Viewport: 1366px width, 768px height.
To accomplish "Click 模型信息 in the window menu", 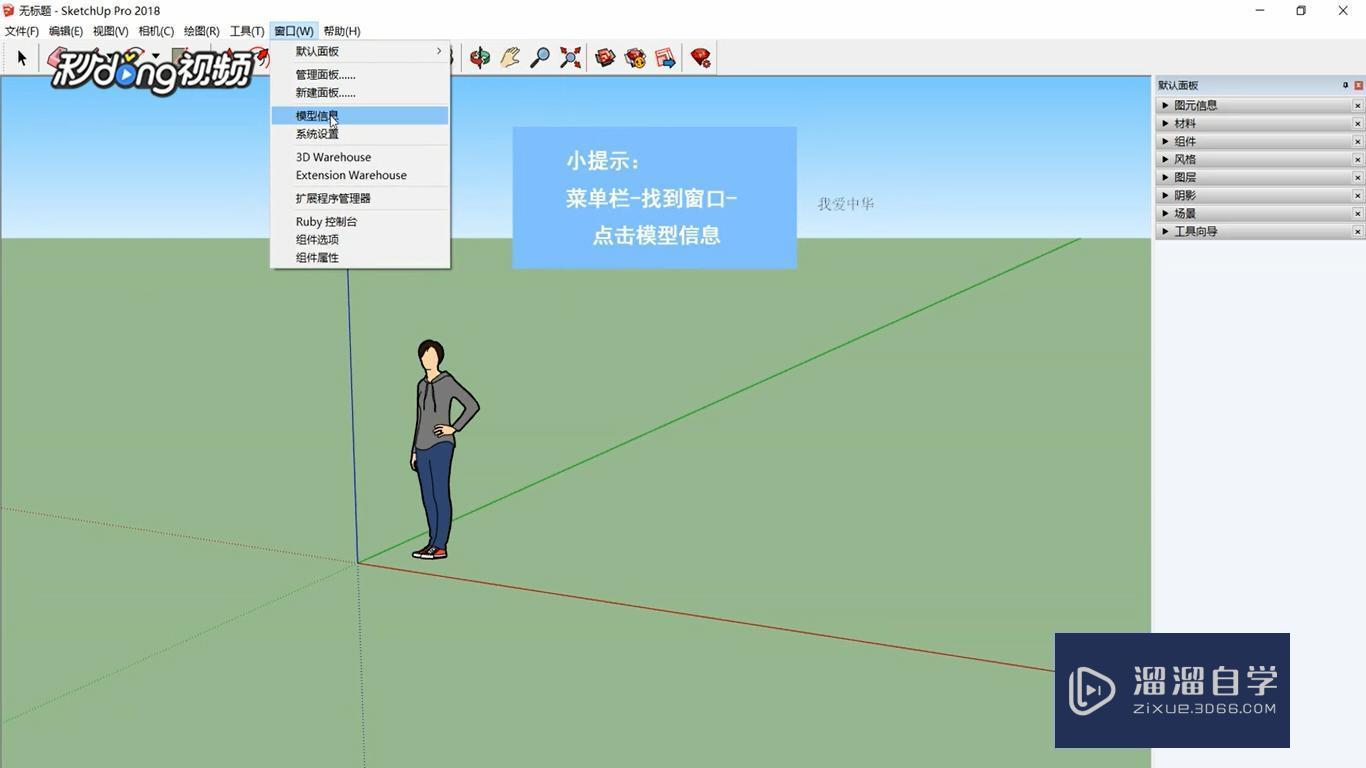I will (360, 116).
